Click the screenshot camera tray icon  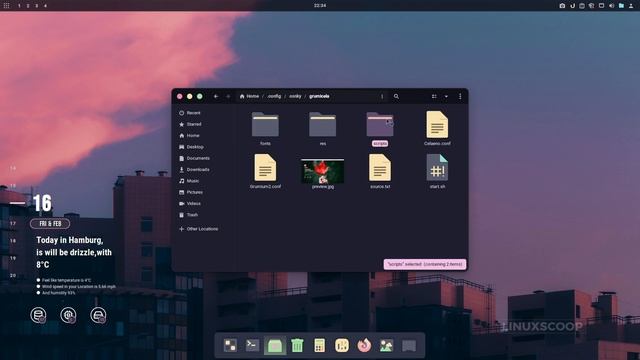(x=562, y=6)
